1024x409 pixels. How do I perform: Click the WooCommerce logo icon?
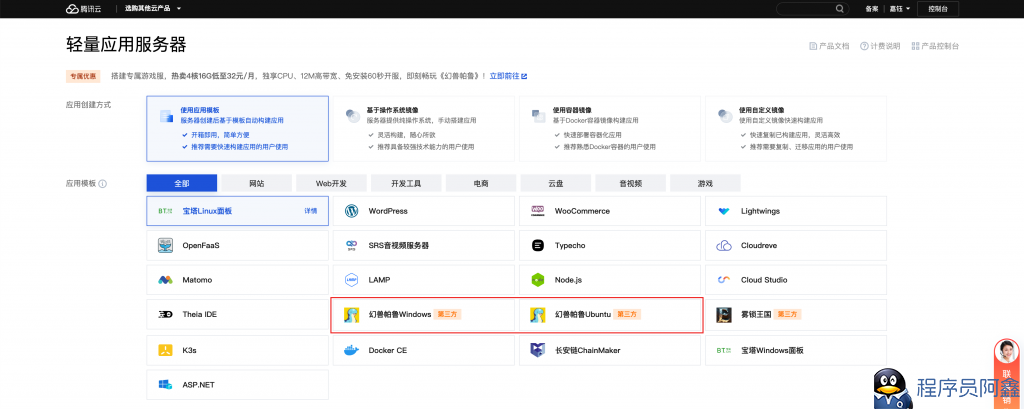click(x=537, y=211)
